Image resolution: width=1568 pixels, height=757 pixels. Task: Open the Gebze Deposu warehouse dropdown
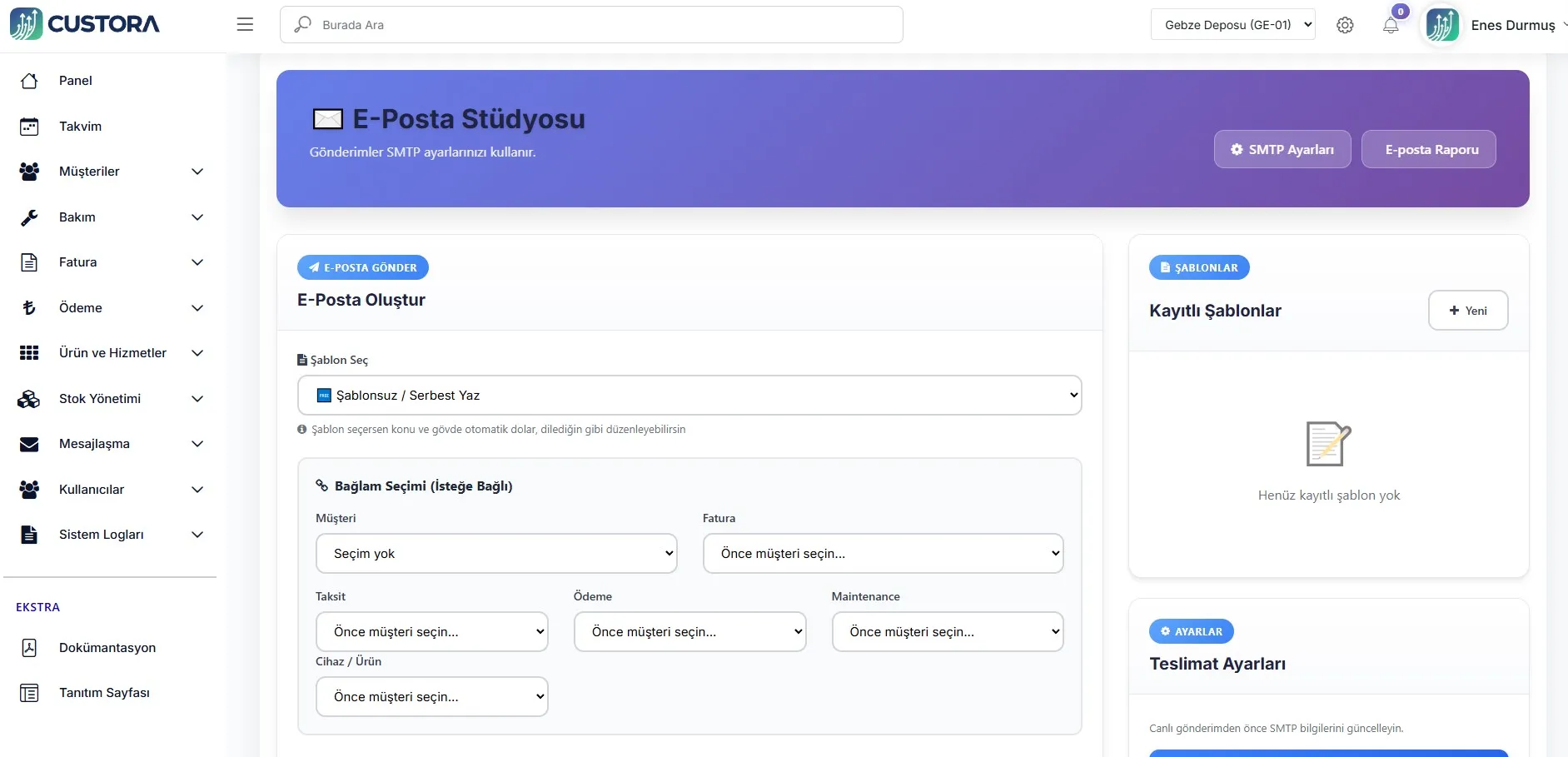tap(1232, 25)
